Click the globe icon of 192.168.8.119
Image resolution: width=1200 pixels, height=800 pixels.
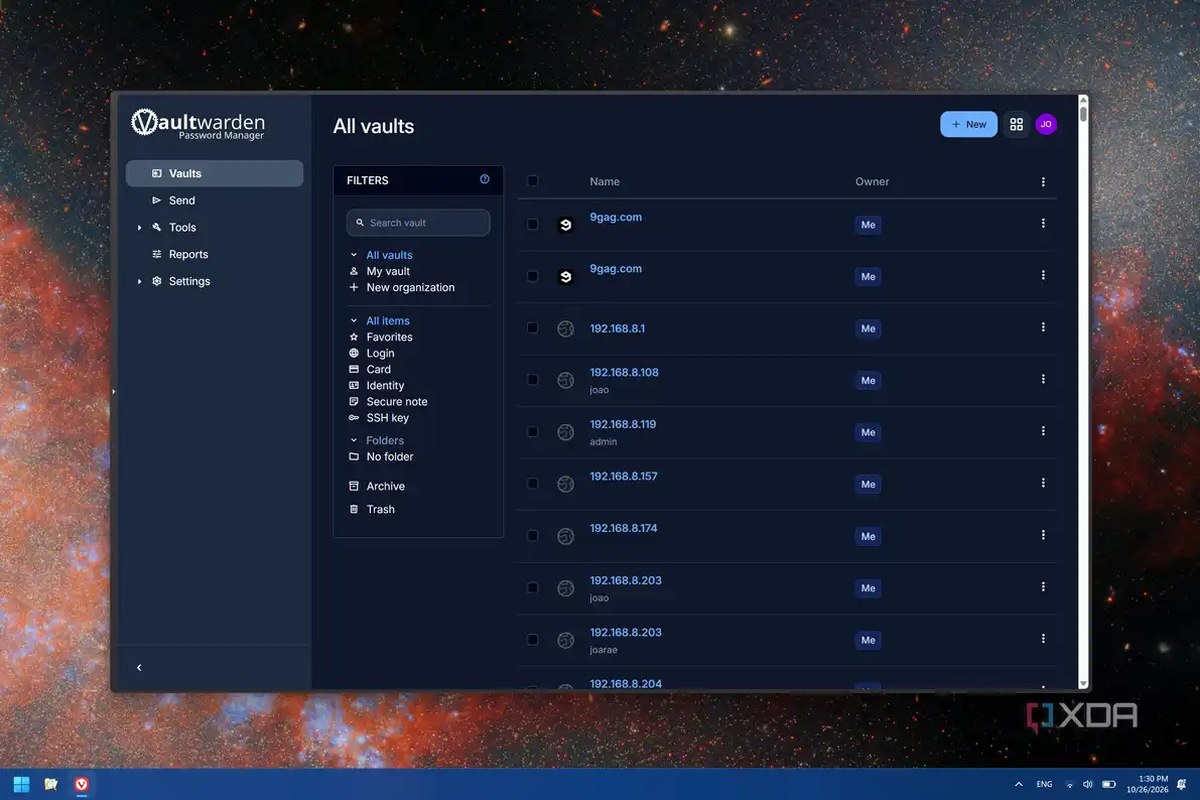click(565, 432)
